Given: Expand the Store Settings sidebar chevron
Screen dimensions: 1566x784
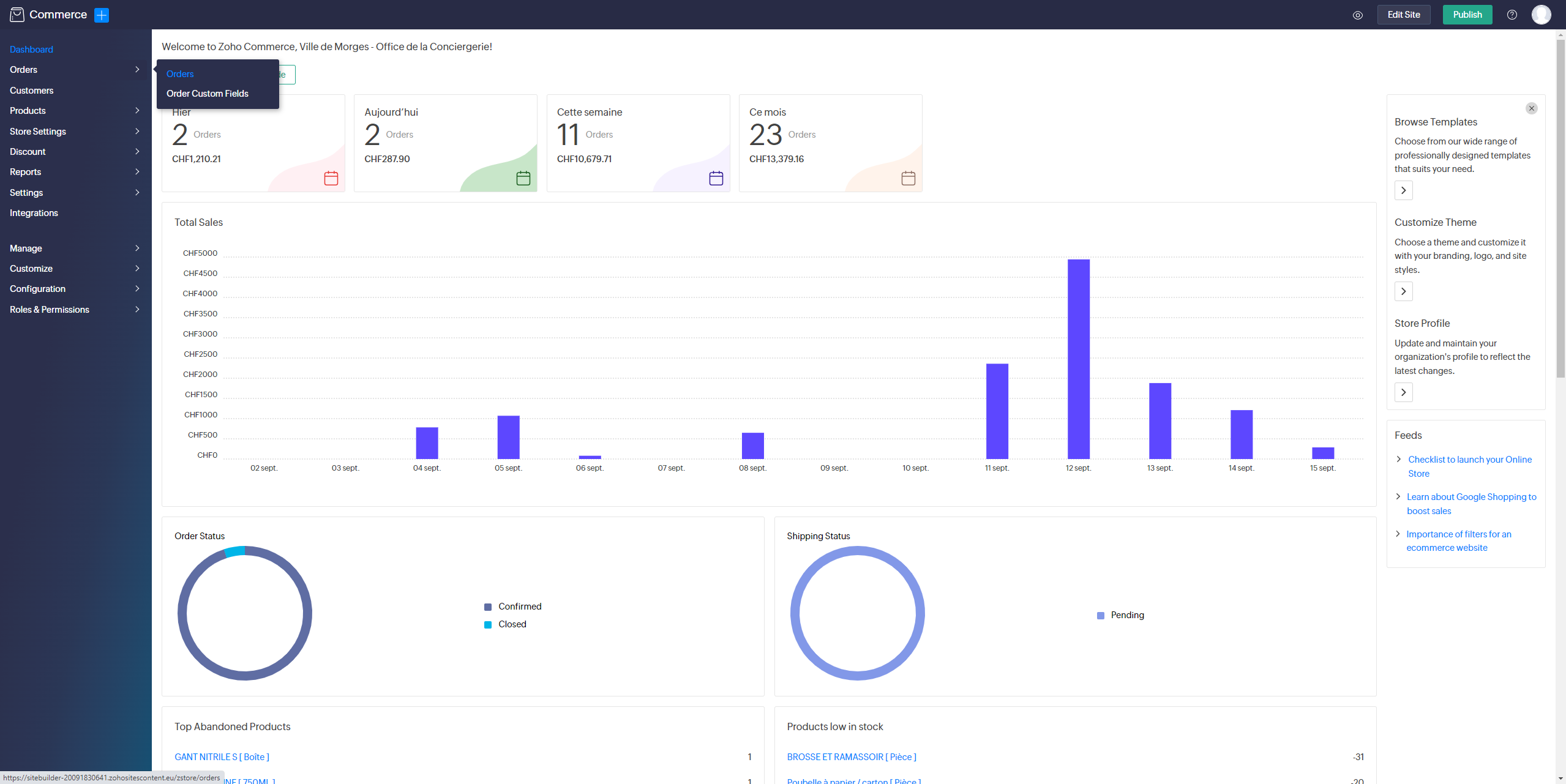Looking at the screenshot, I should point(137,131).
